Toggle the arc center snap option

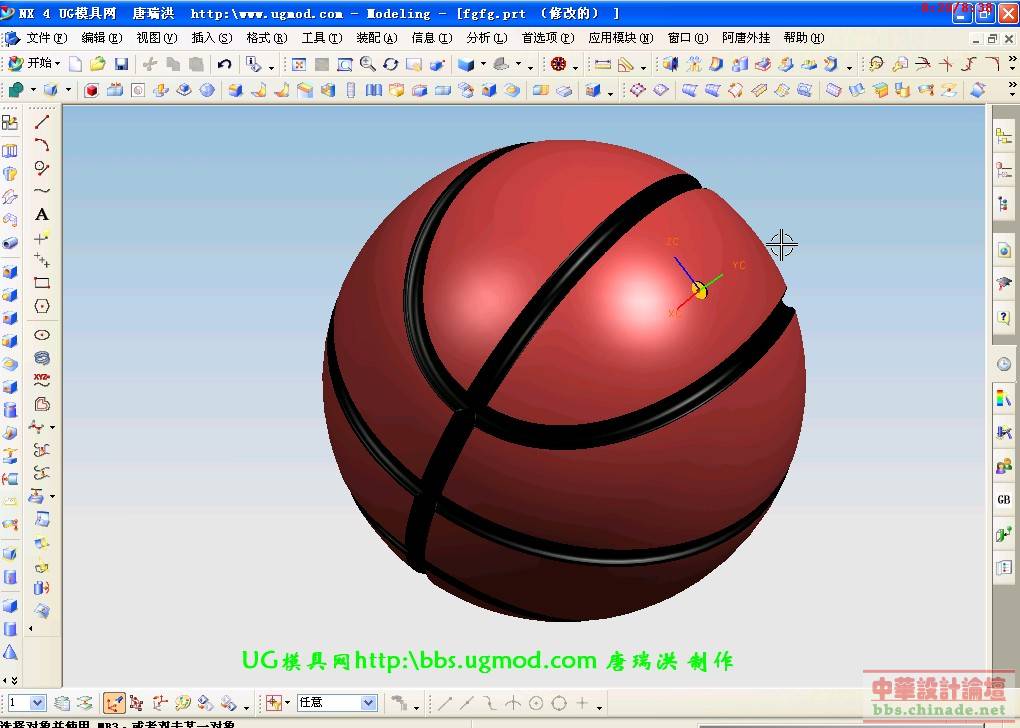(536, 703)
